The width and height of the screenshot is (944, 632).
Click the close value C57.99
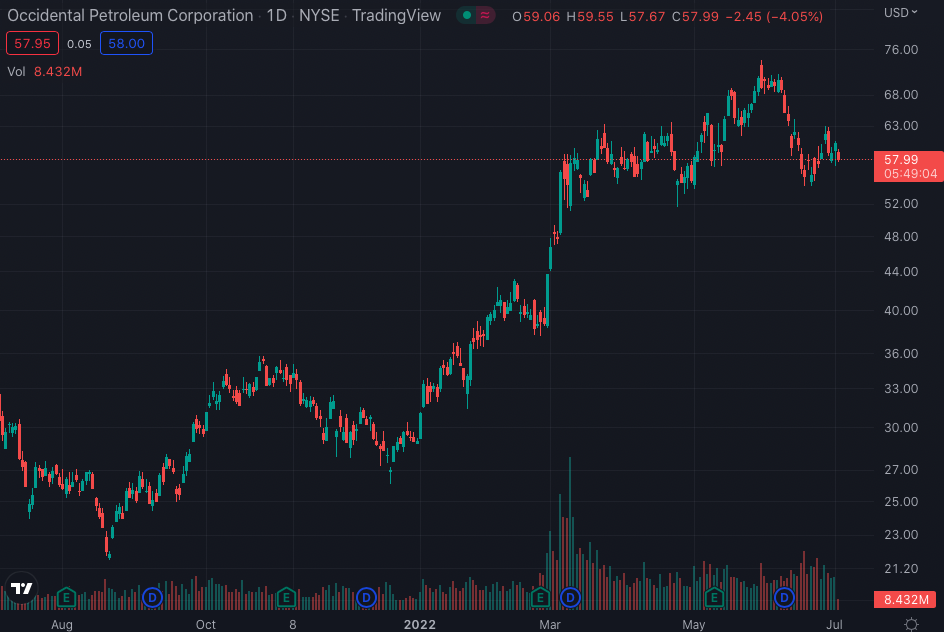(x=695, y=17)
